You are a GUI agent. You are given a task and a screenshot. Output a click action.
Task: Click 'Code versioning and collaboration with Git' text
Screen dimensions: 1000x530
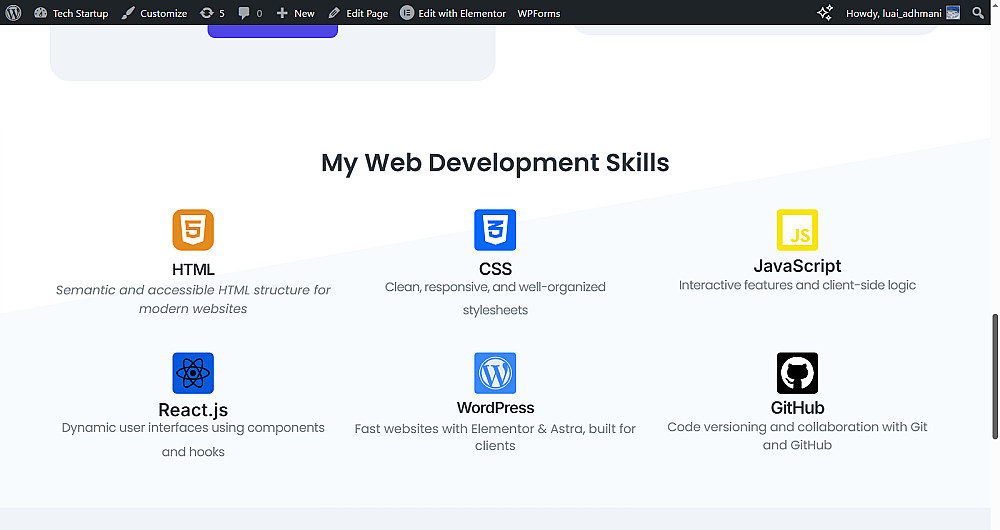point(797,436)
